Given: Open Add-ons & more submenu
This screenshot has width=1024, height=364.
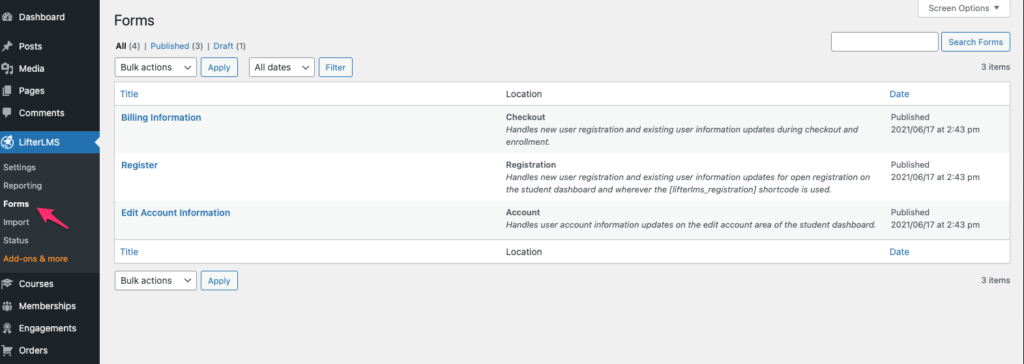Looking at the screenshot, I should pos(35,259).
